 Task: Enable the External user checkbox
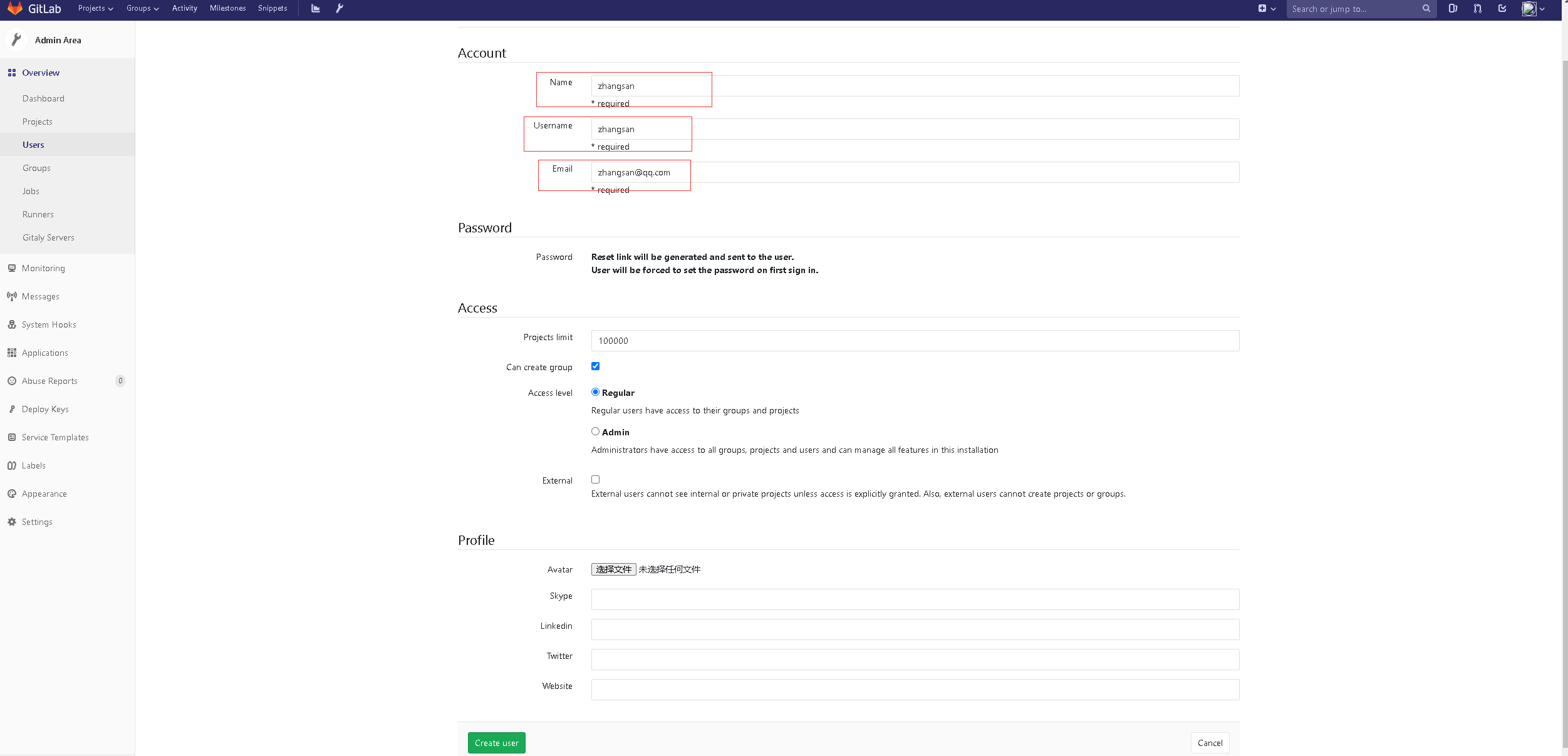click(x=595, y=480)
